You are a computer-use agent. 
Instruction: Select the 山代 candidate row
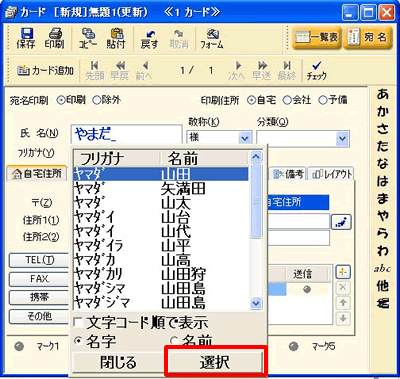point(161,231)
